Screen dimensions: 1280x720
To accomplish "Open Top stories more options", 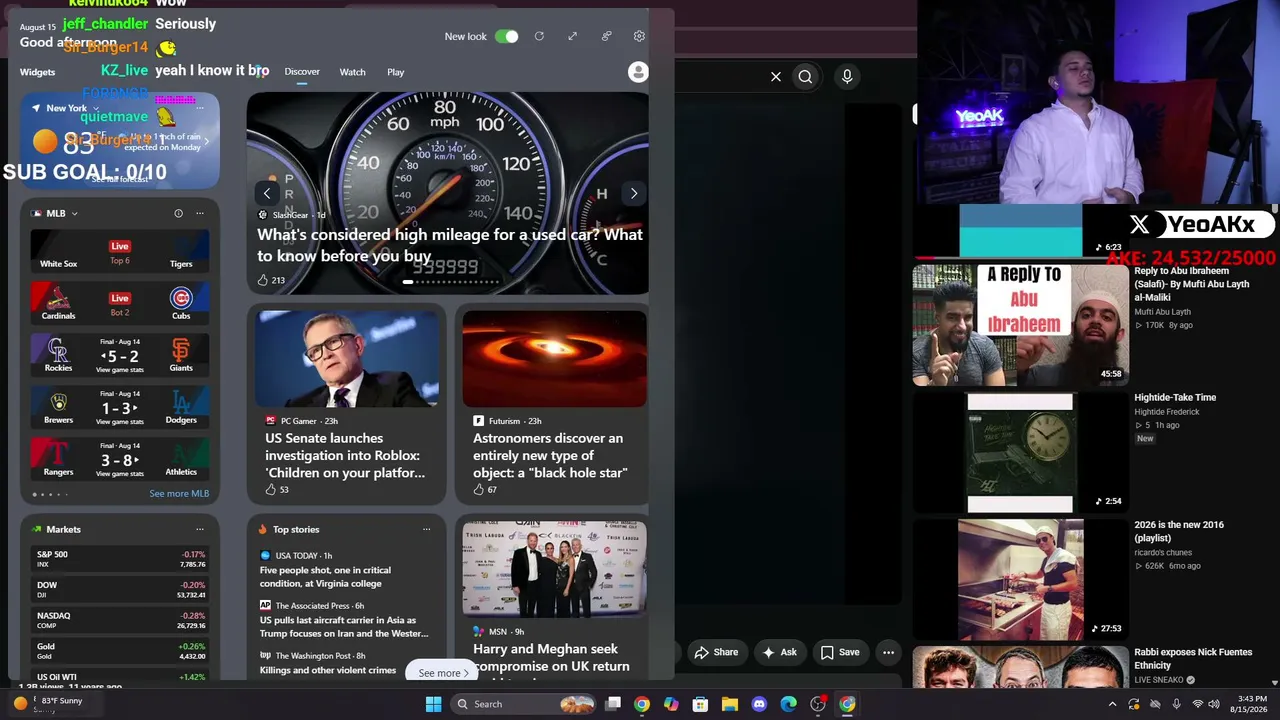I will click(x=426, y=529).
